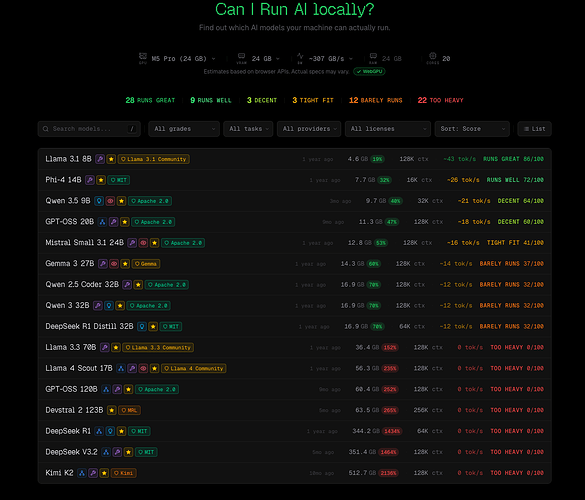The height and width of the screenshot is (500, 585).
Task: Select the 12 Barely Runs filter
Action: (x=375, y=100)
